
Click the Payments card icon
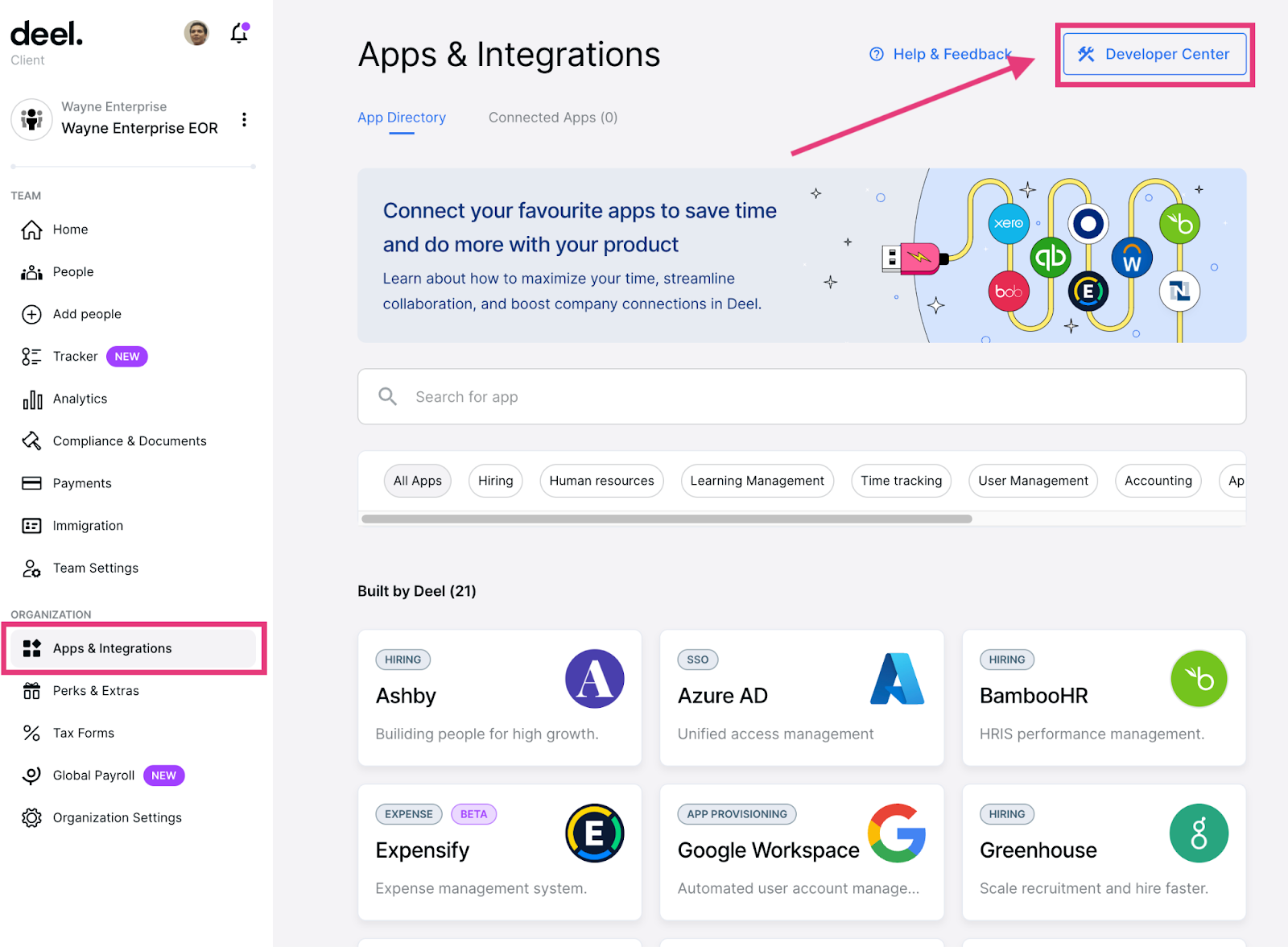coord(31,483)
